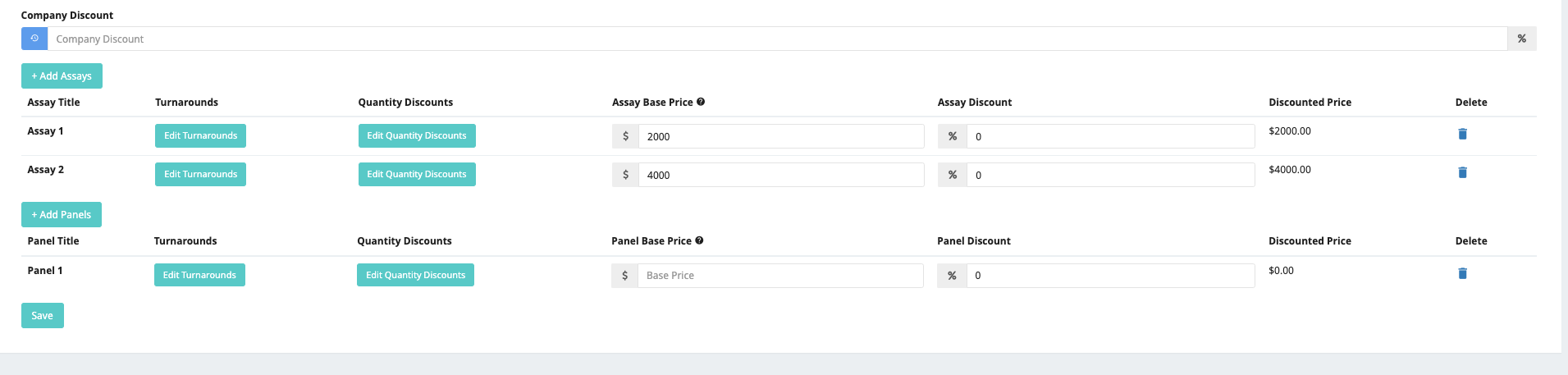Click Panel Base Price help icon

click(699, 240)
